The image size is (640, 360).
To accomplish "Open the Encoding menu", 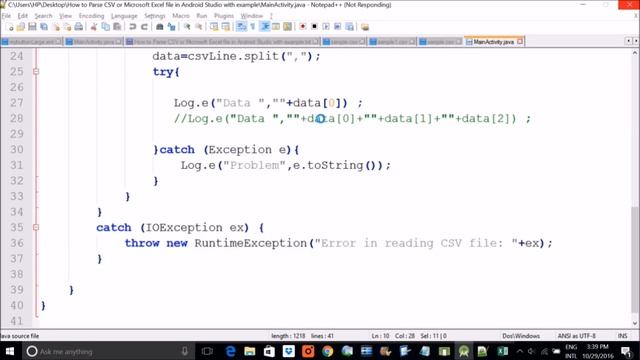I will (x=91, y=16).
